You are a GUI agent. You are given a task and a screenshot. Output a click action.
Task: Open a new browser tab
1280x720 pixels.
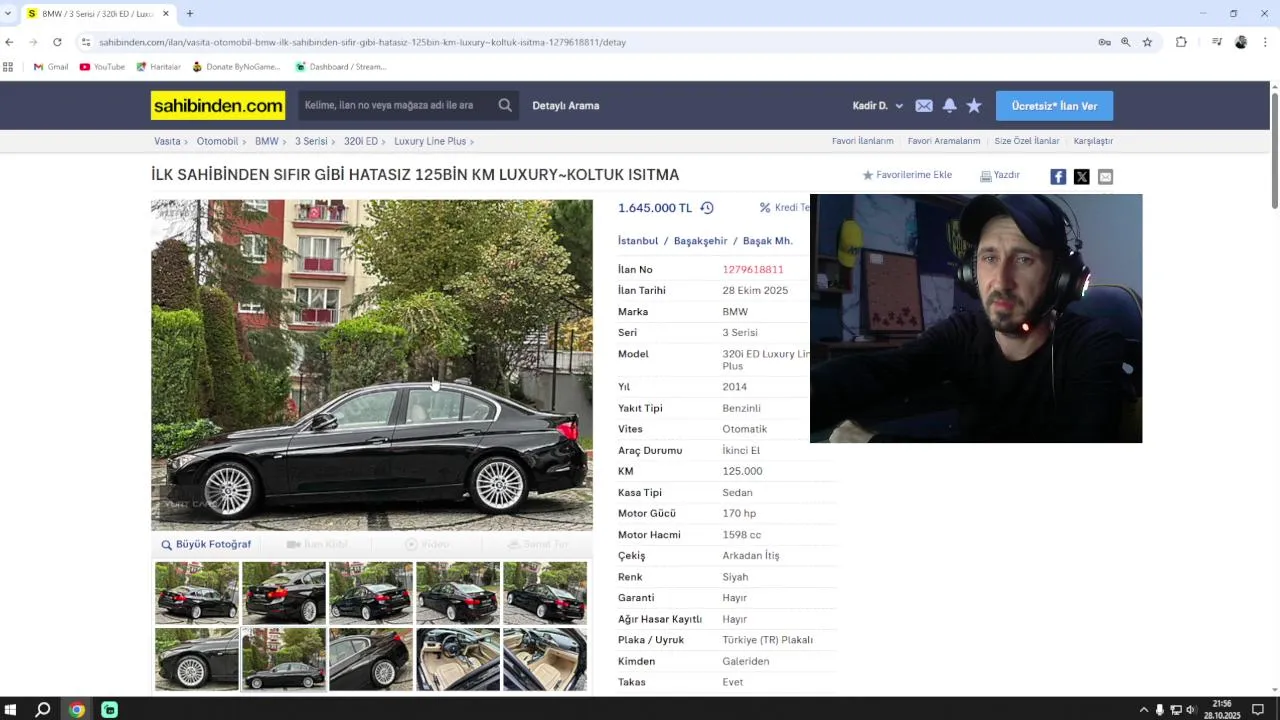189,13
